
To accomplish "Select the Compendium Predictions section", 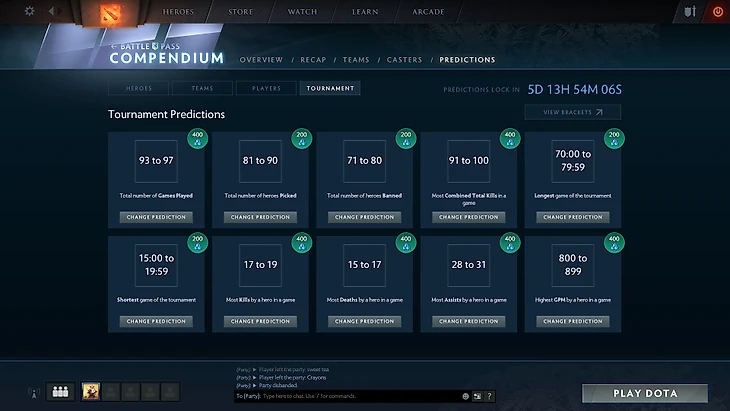I will pyautogui.click(x=467, y=60).
